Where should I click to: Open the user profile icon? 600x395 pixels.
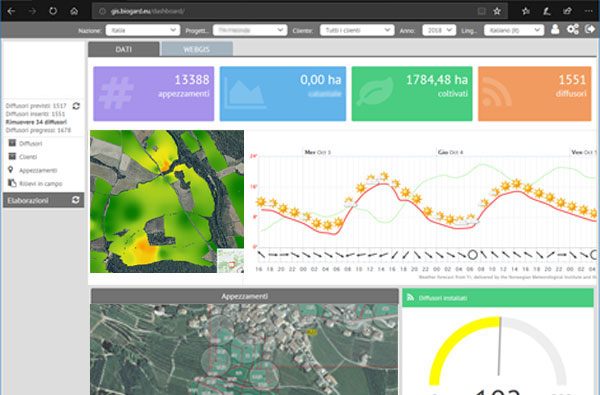555,29
